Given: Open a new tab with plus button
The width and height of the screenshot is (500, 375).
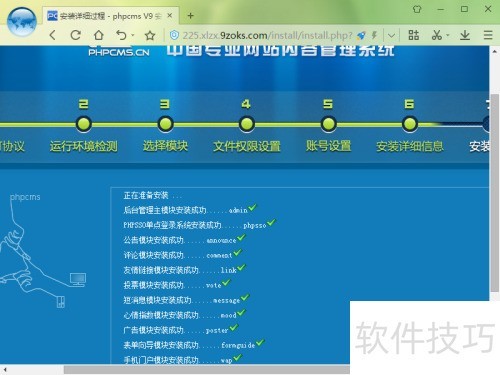Looking at the screenshot, I should 190,15.
